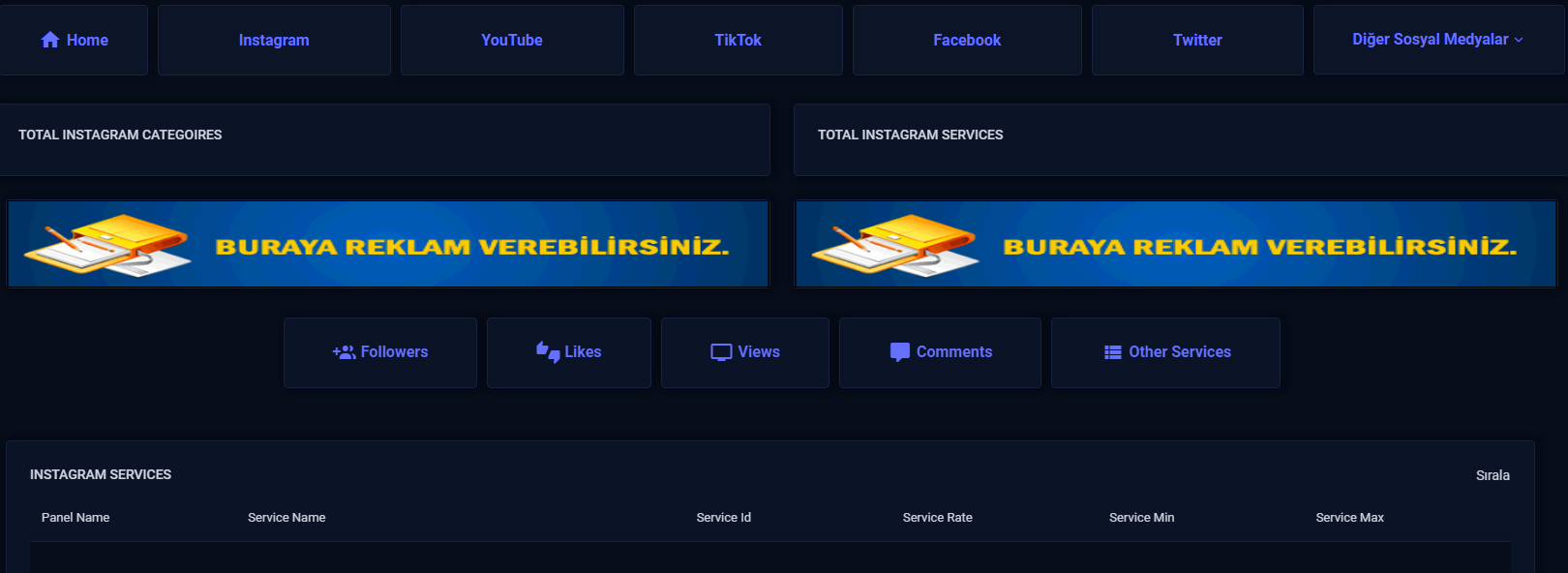The width and height of the screenshot is (1568, 573).
Task: Click the Comments label text
Action: tap(954, 352)
